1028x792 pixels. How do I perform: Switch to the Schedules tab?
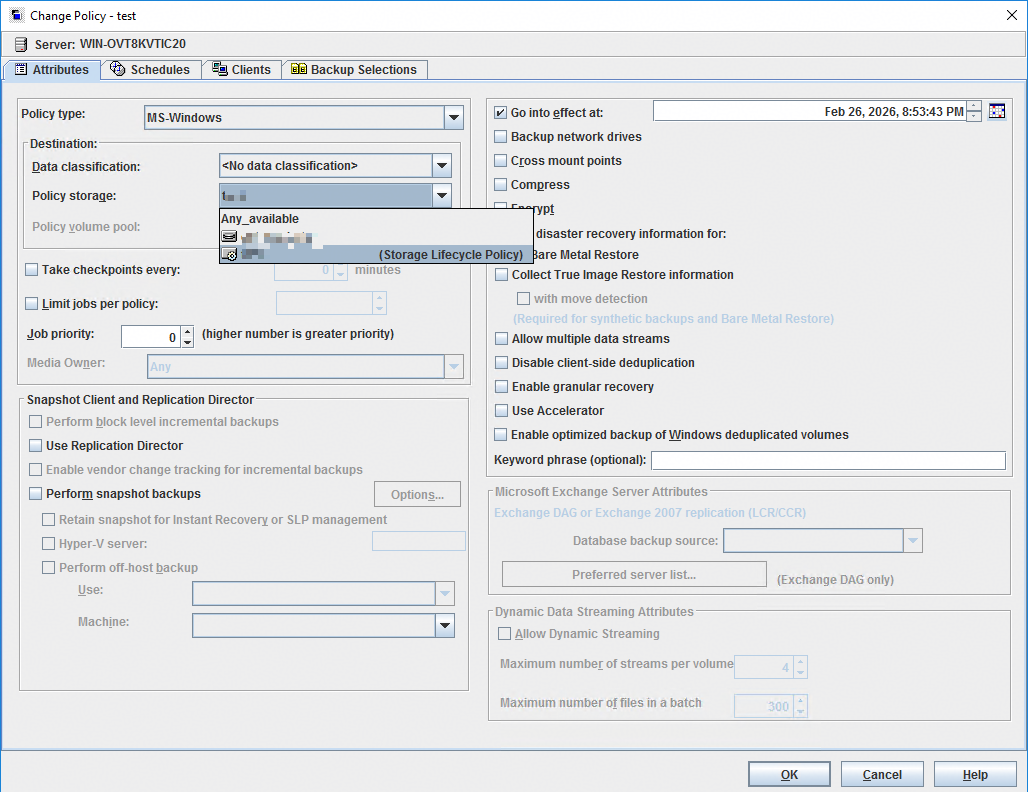pos(150,70)
